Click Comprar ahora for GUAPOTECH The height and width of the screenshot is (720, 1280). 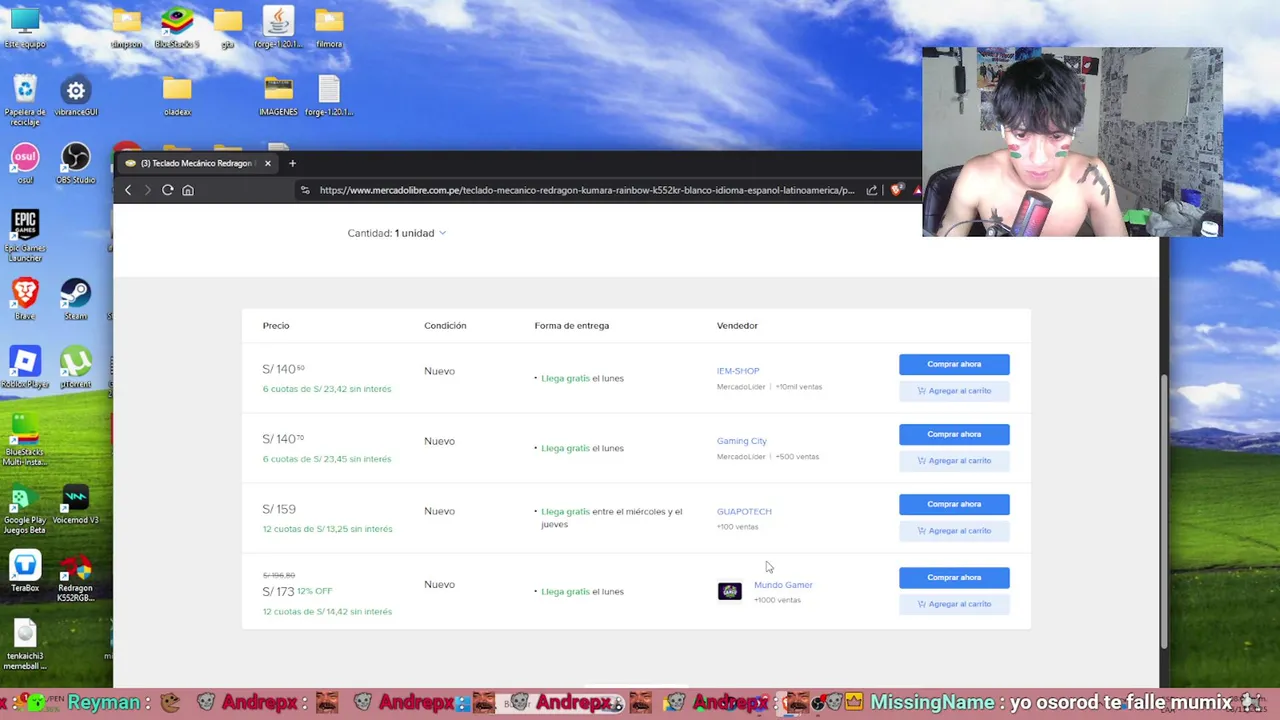coord(954,504)
